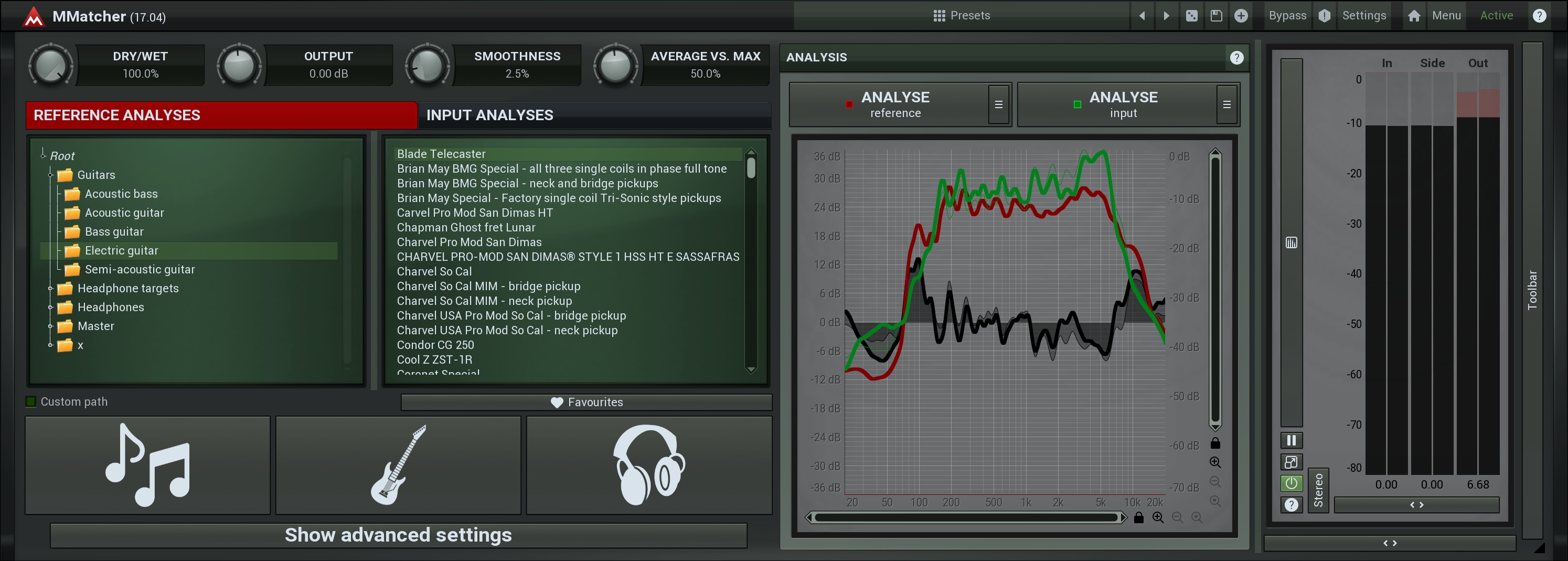Image resolution: width=1568 pixels, height=561 pixels.
Task: Open the Presets menu
Action: 961,16
